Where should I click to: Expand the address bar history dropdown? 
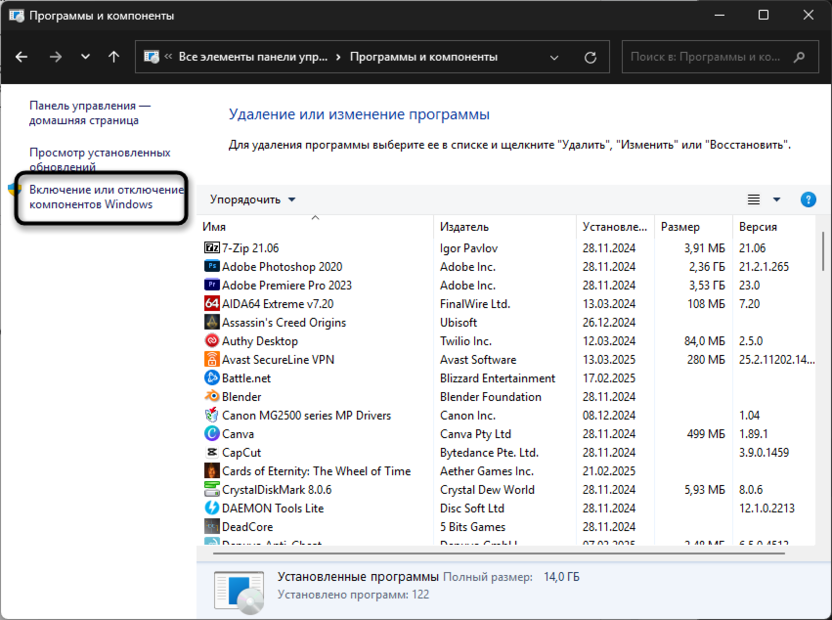coord(556,57)
